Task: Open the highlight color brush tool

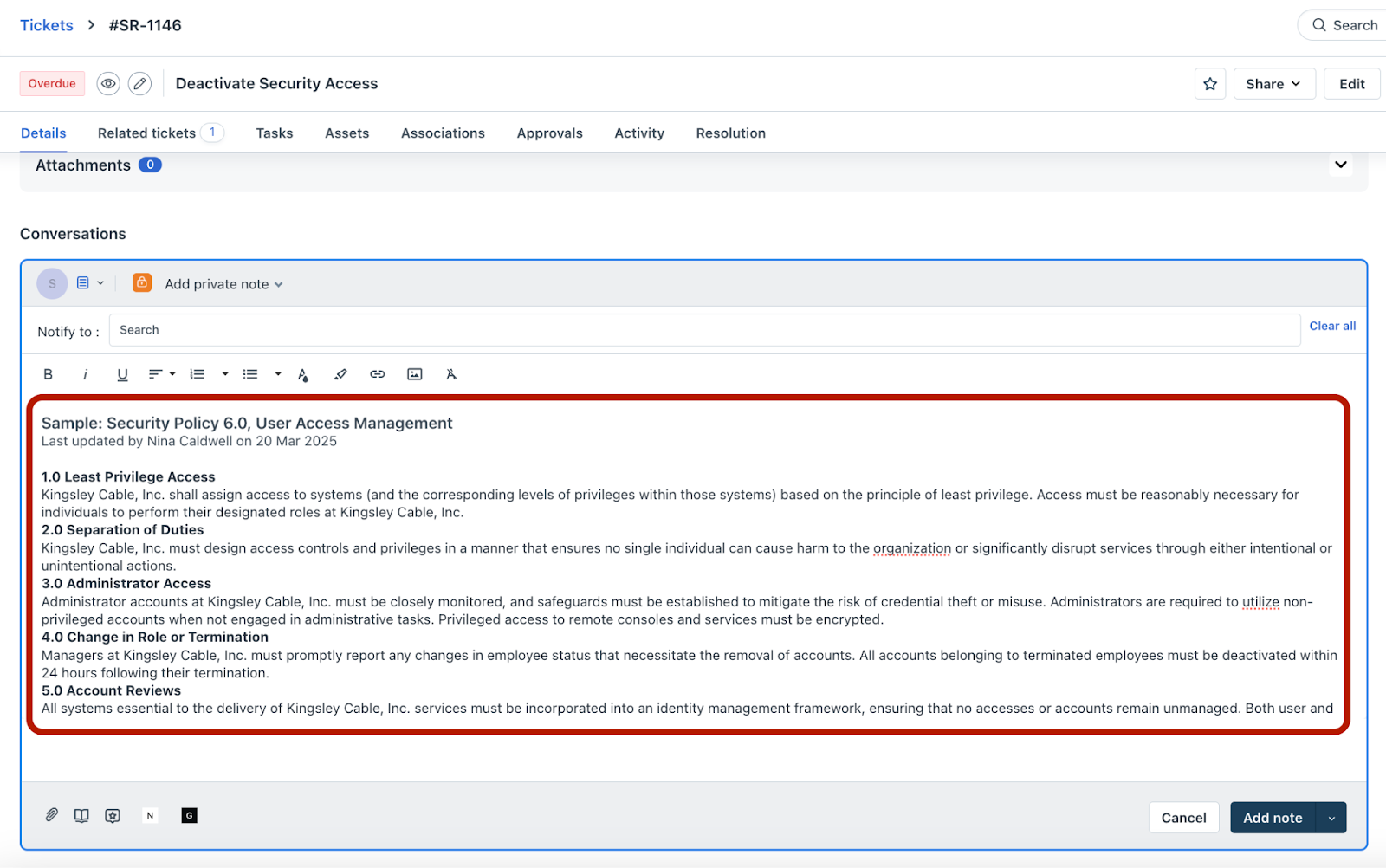Action: tap(340, 374)
